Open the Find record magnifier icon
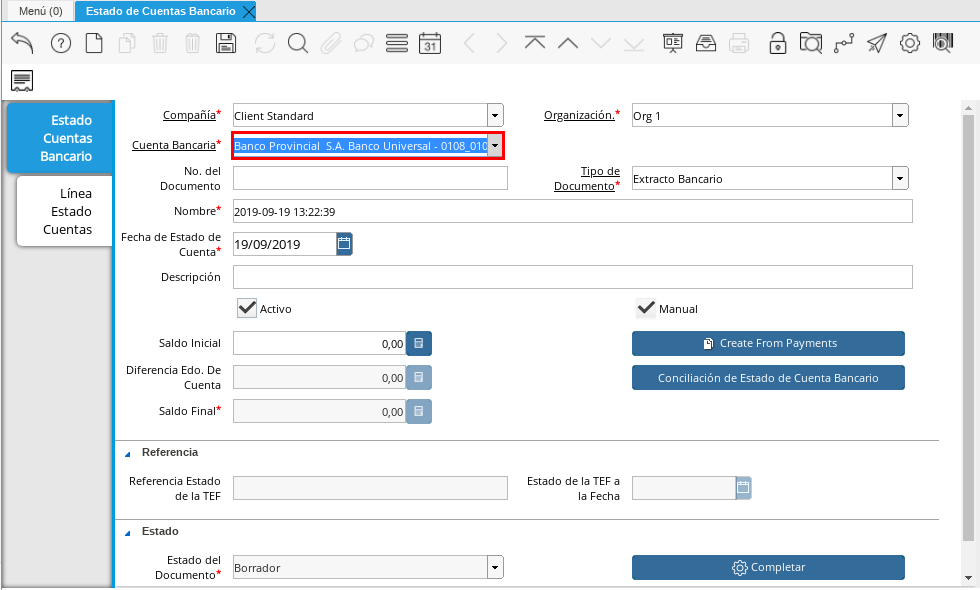This screenshot has width=980, height=590. click(298, 43)
